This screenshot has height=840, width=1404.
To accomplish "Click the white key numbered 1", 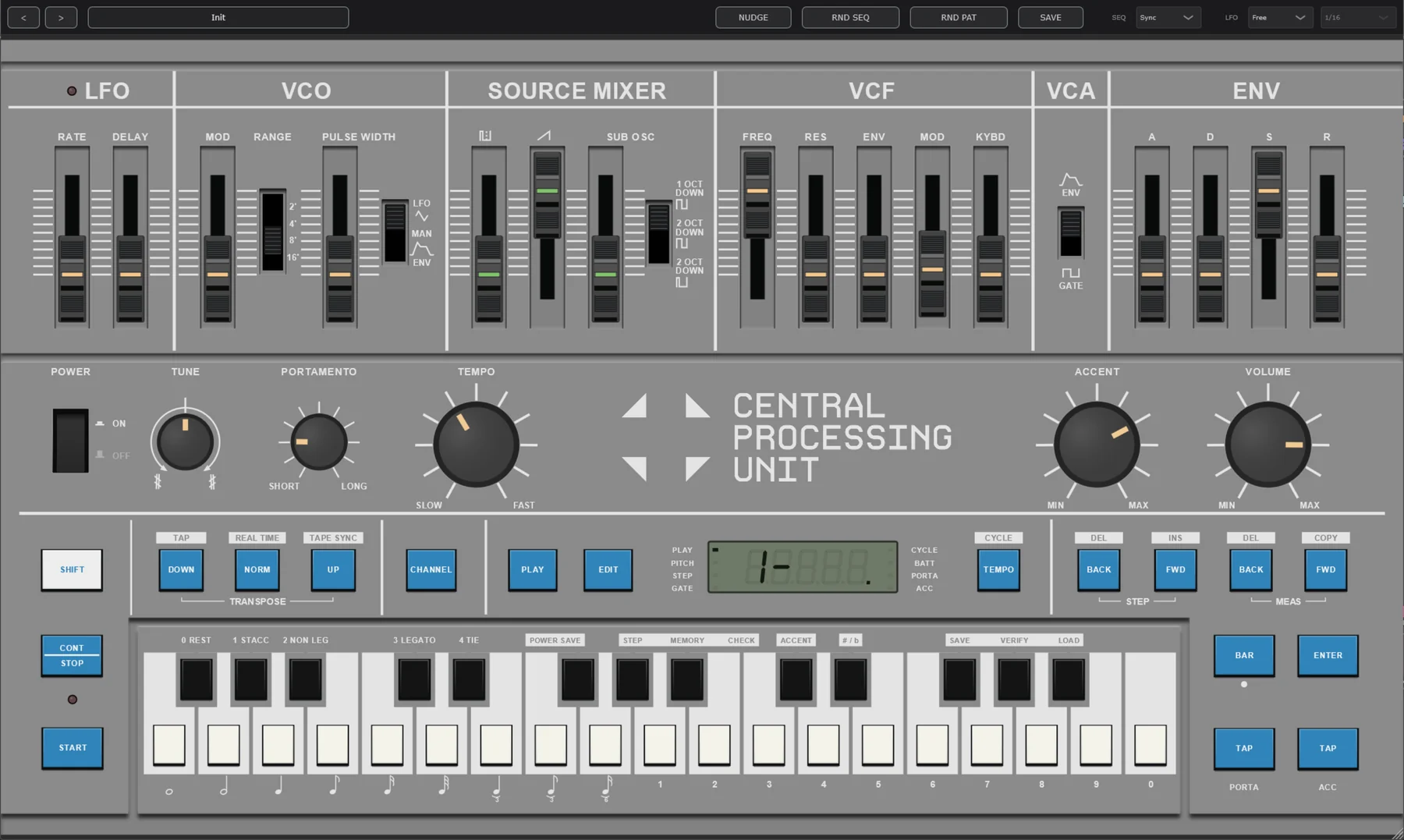I will tap(660, 745).
